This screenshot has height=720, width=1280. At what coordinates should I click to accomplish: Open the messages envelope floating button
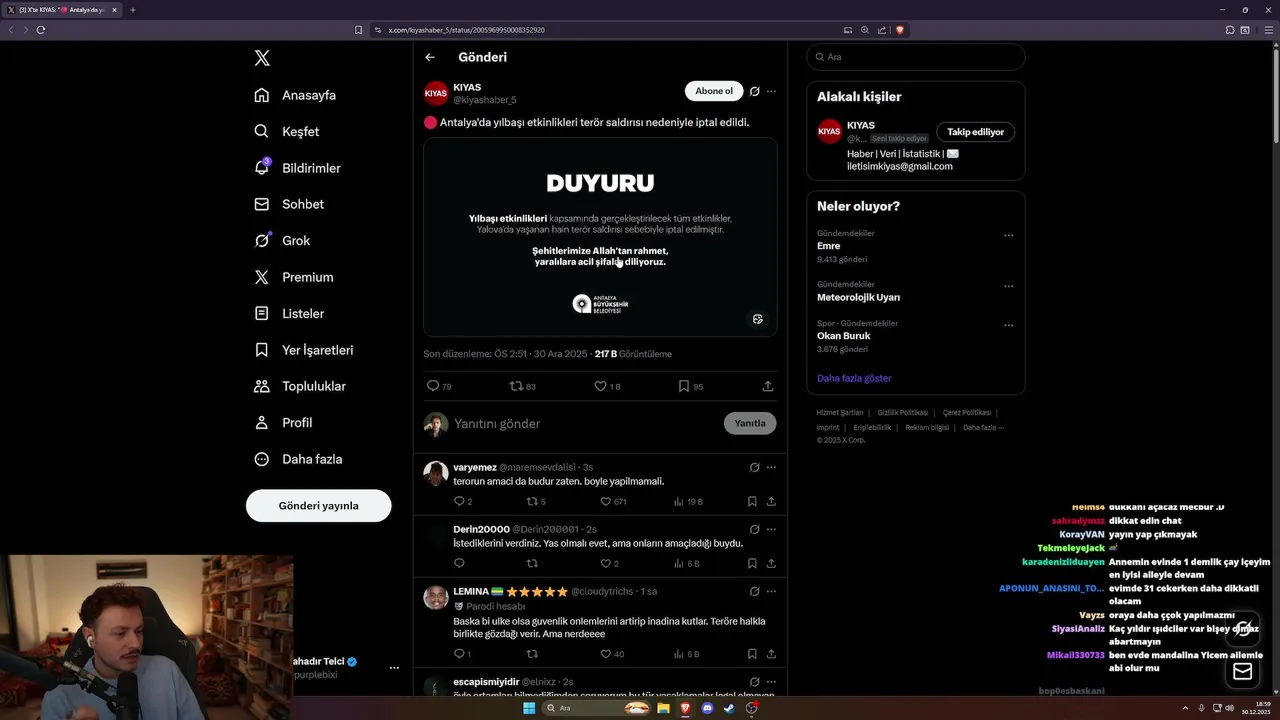[x=1243, y=672]
